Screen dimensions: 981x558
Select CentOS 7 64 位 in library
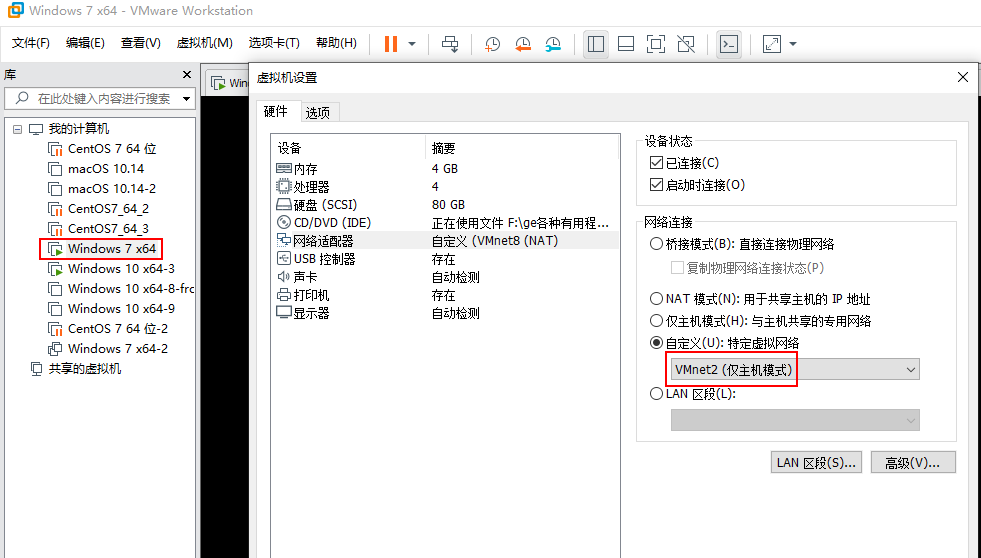pos(103,149)
